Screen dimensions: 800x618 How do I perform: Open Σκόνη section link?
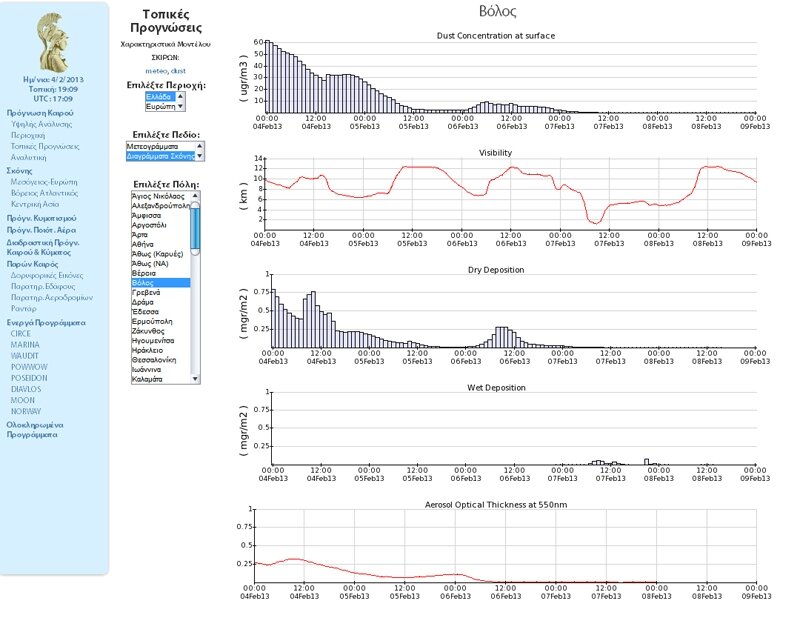coord(19,171)
